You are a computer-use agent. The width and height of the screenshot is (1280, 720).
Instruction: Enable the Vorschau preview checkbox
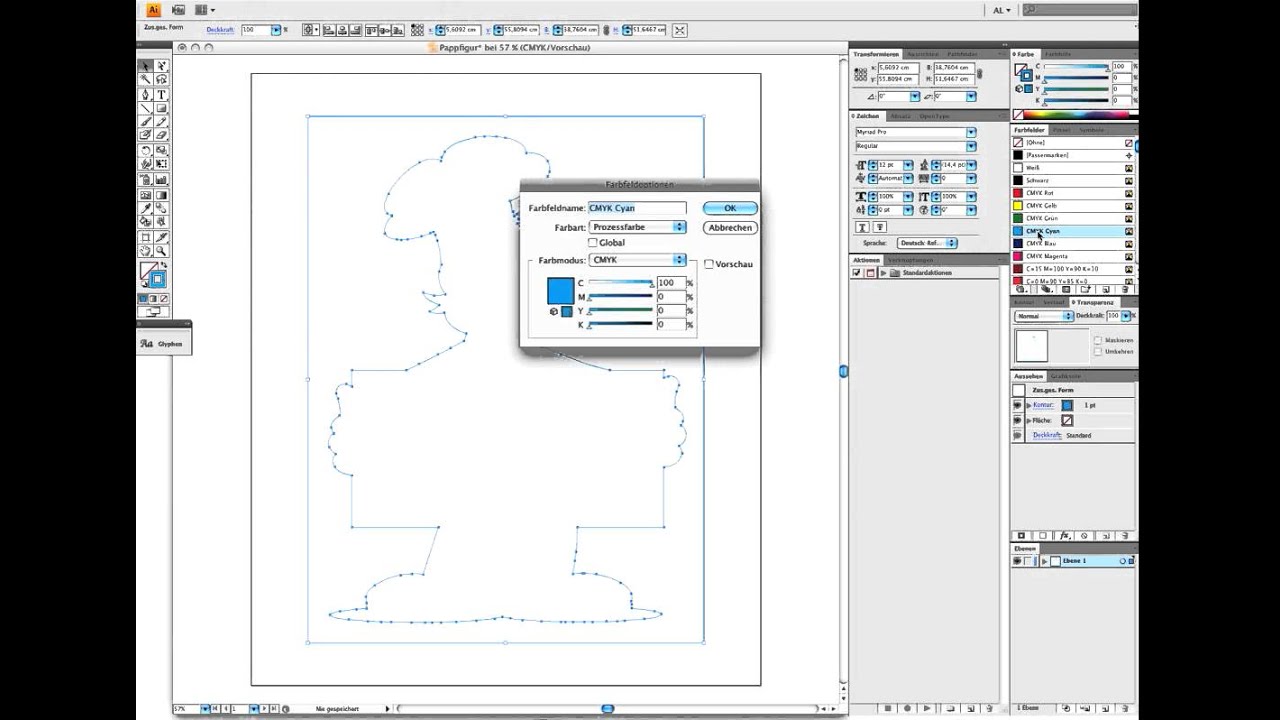(709, 264)
